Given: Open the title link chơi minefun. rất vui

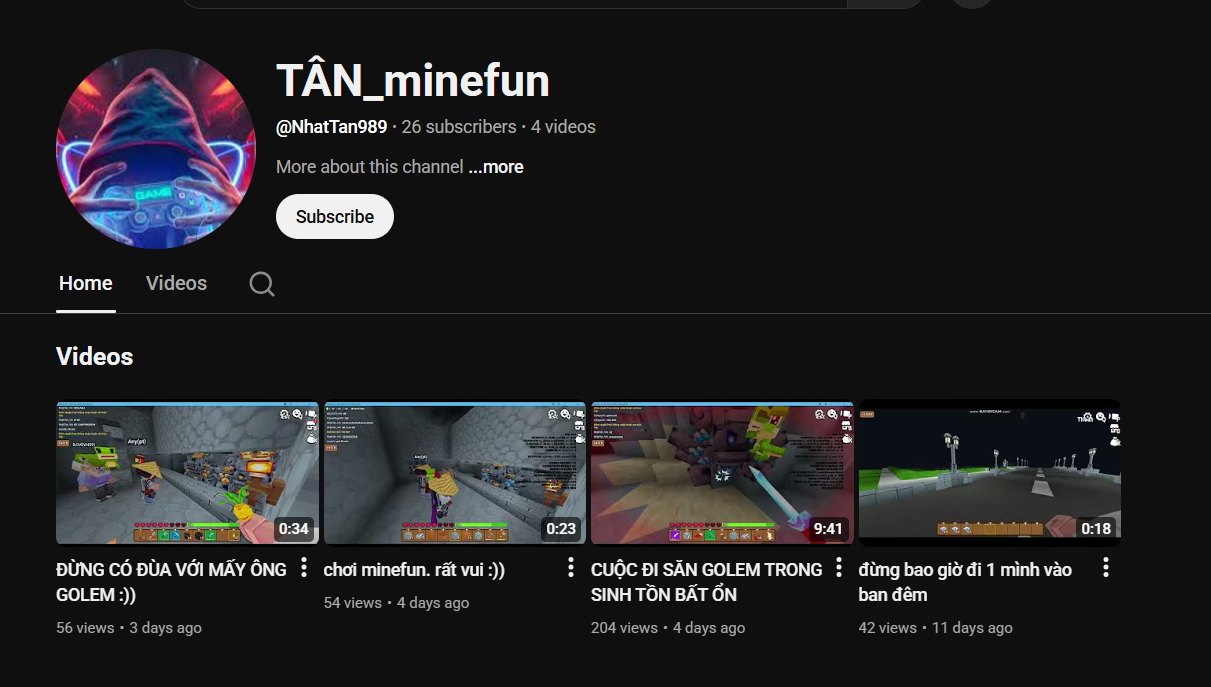Looking at the screenshot, I should point(414,570).
